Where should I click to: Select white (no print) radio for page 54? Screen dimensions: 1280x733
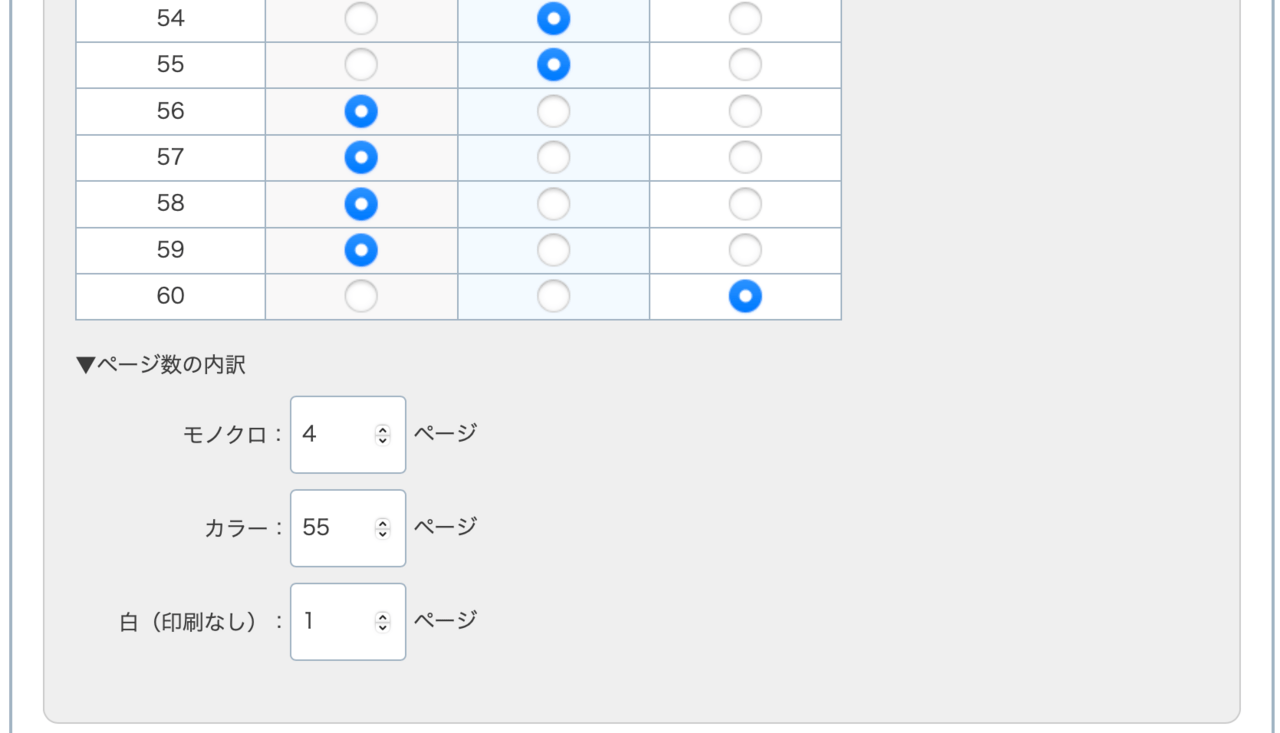745,18
